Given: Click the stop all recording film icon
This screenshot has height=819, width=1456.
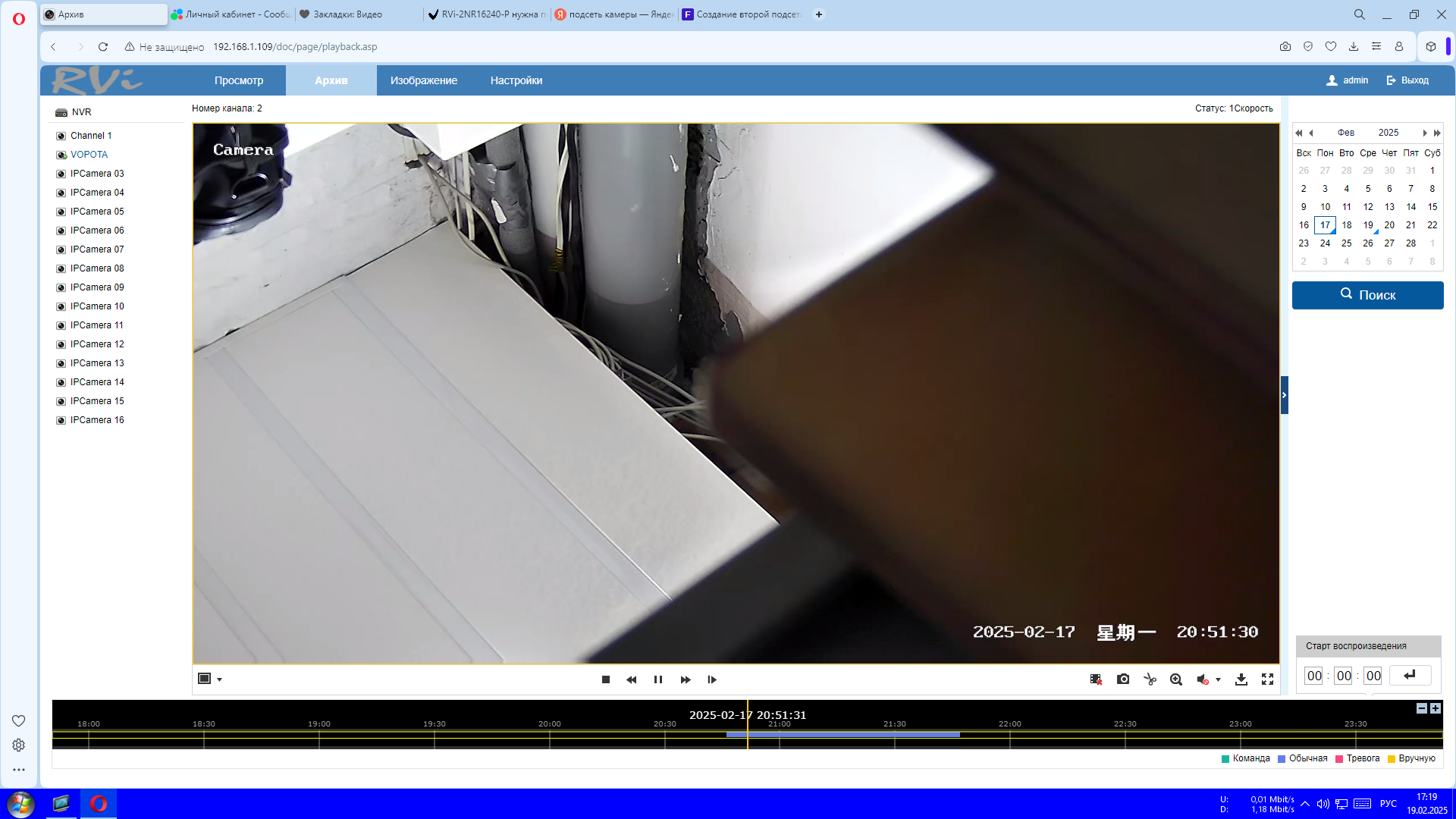Looking at the screenshot, I should point(1096,679).
